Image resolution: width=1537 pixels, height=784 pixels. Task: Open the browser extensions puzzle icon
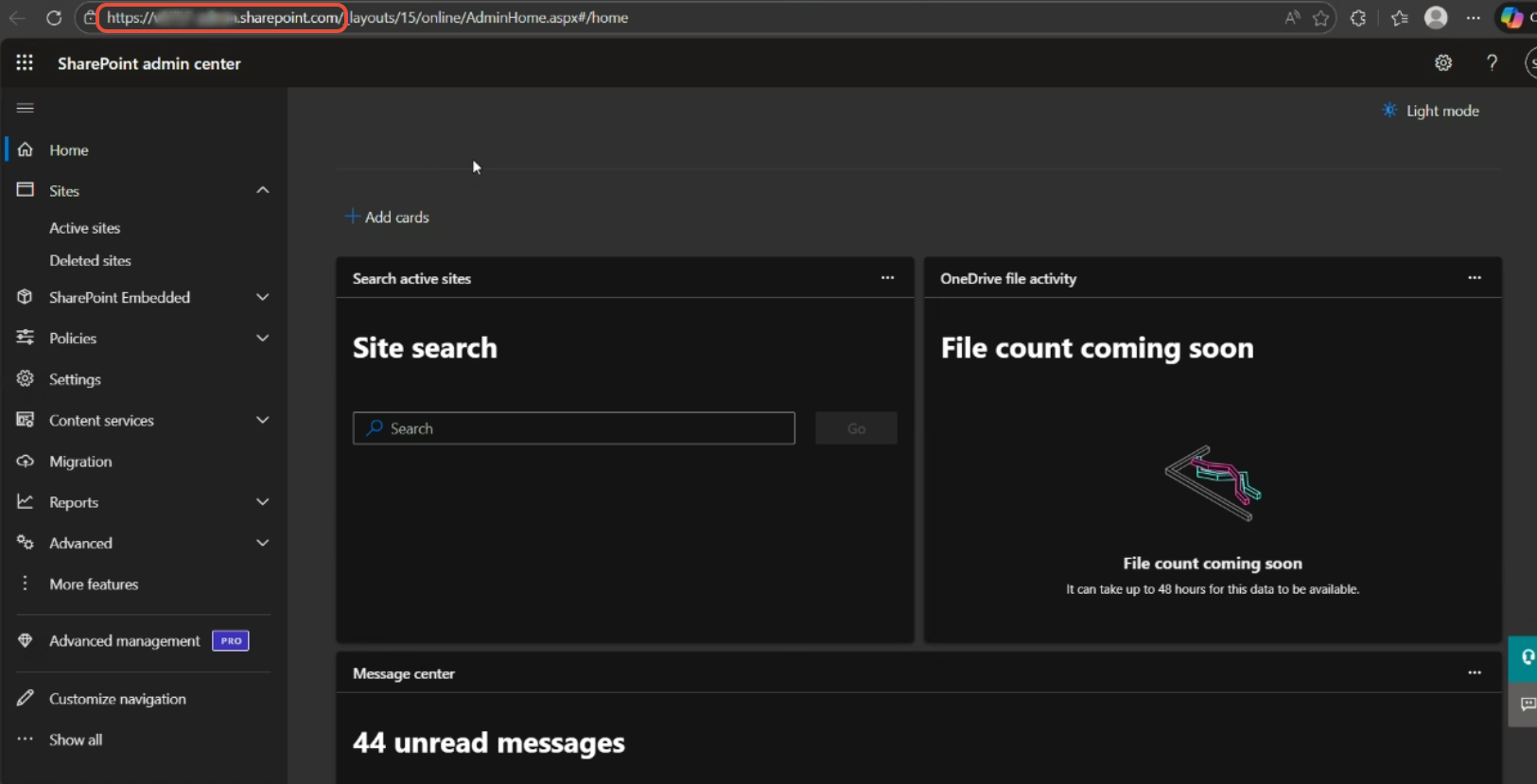1358,18
